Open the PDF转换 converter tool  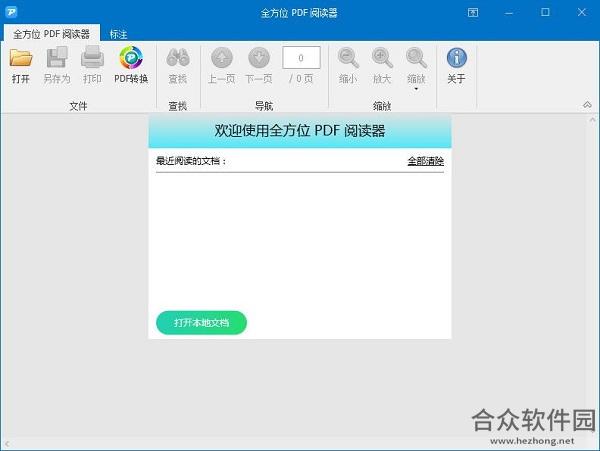[131, 65]
